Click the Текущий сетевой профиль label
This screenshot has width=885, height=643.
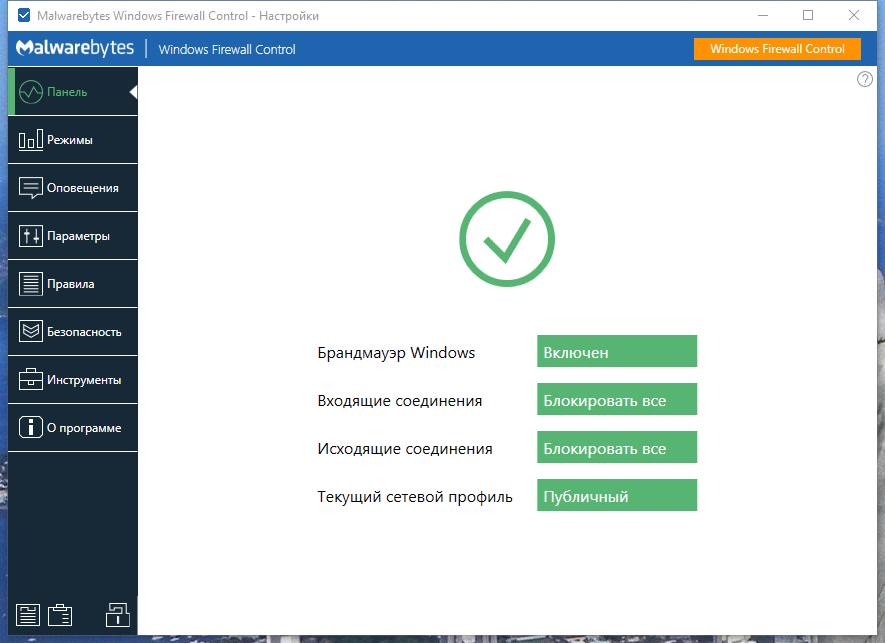coord(415,497)
